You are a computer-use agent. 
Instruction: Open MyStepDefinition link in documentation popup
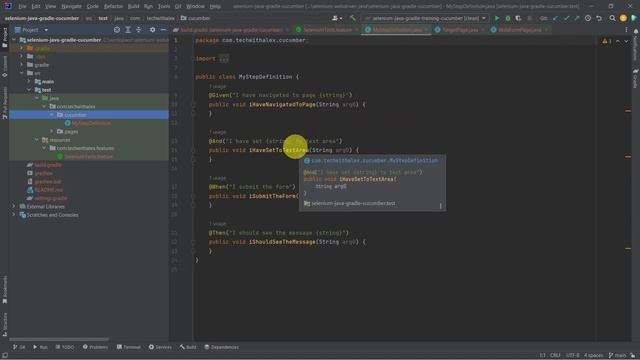coord(374,161)
